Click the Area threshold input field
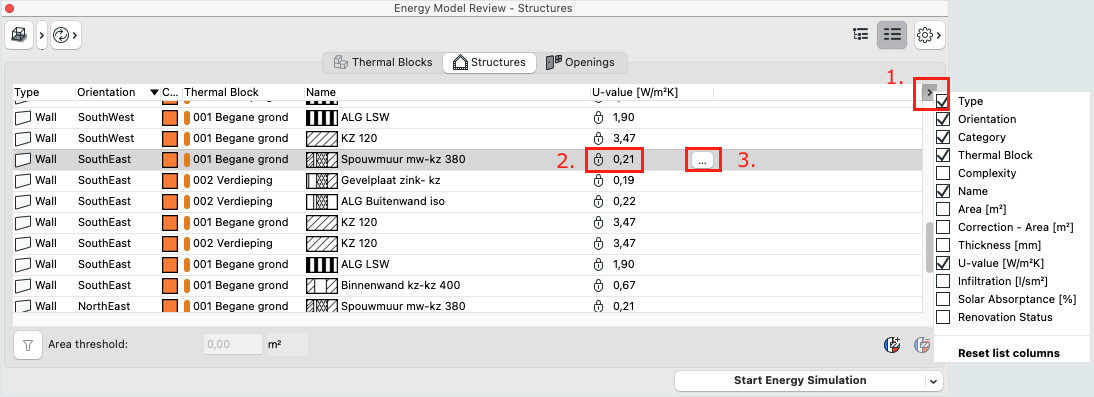 [233, 344]
